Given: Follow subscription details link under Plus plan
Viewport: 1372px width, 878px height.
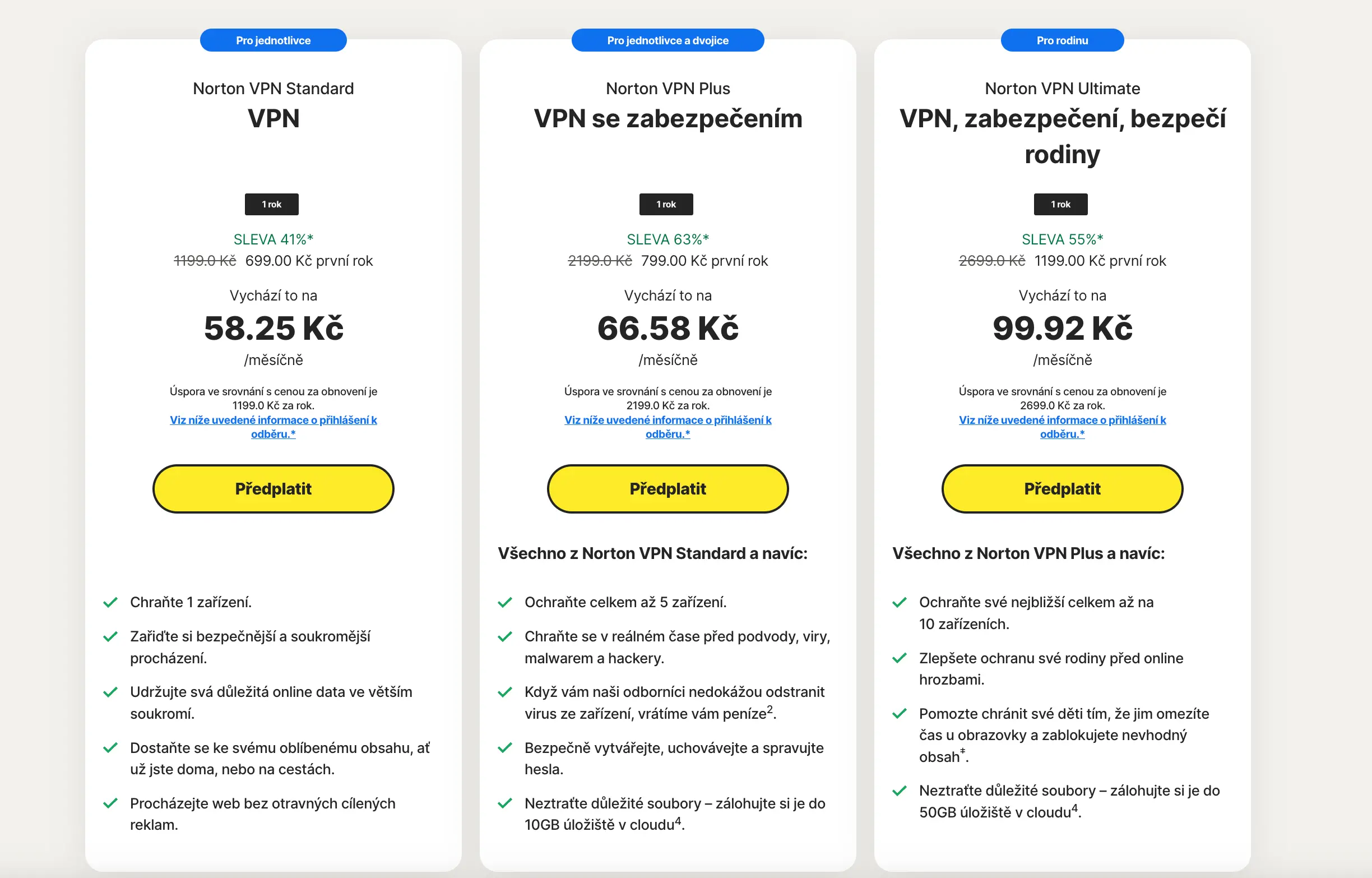Looking at the screenshot, I should point(667,427).
